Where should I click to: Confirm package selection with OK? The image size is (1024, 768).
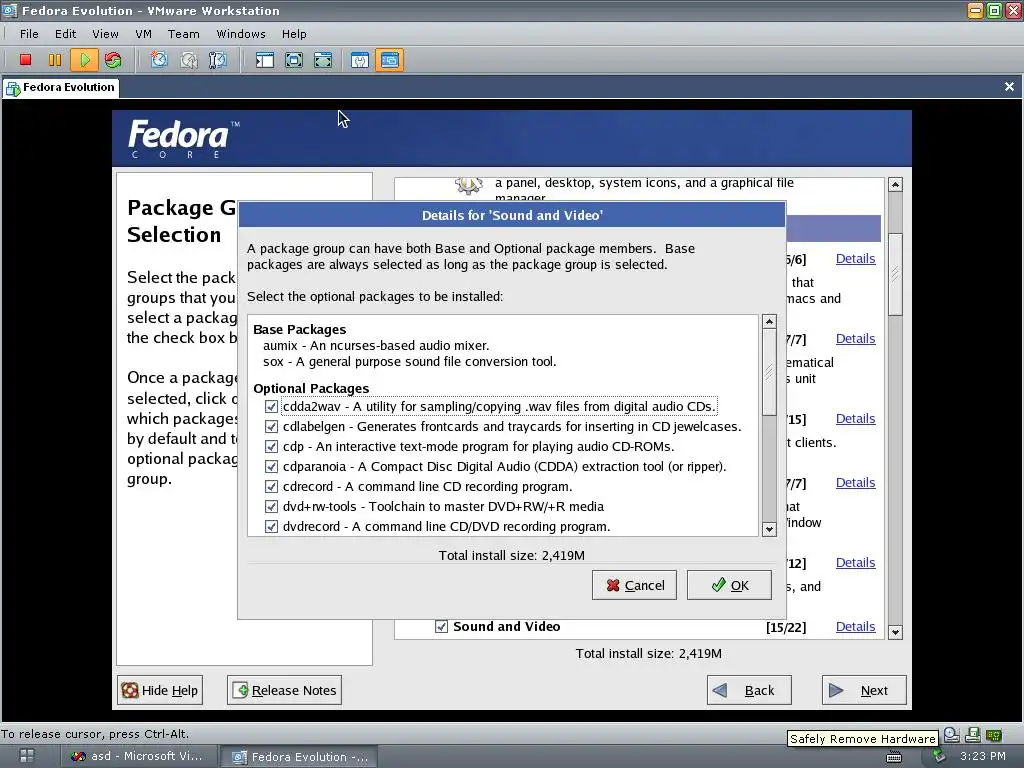pyautogui.click(x=729, y=585)
